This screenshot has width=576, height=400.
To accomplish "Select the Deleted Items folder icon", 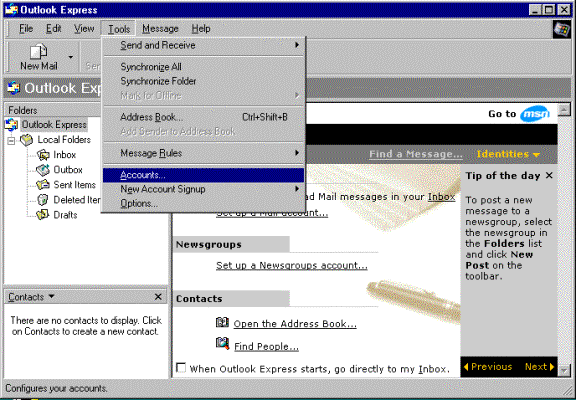I will click(x=43, y=200).
